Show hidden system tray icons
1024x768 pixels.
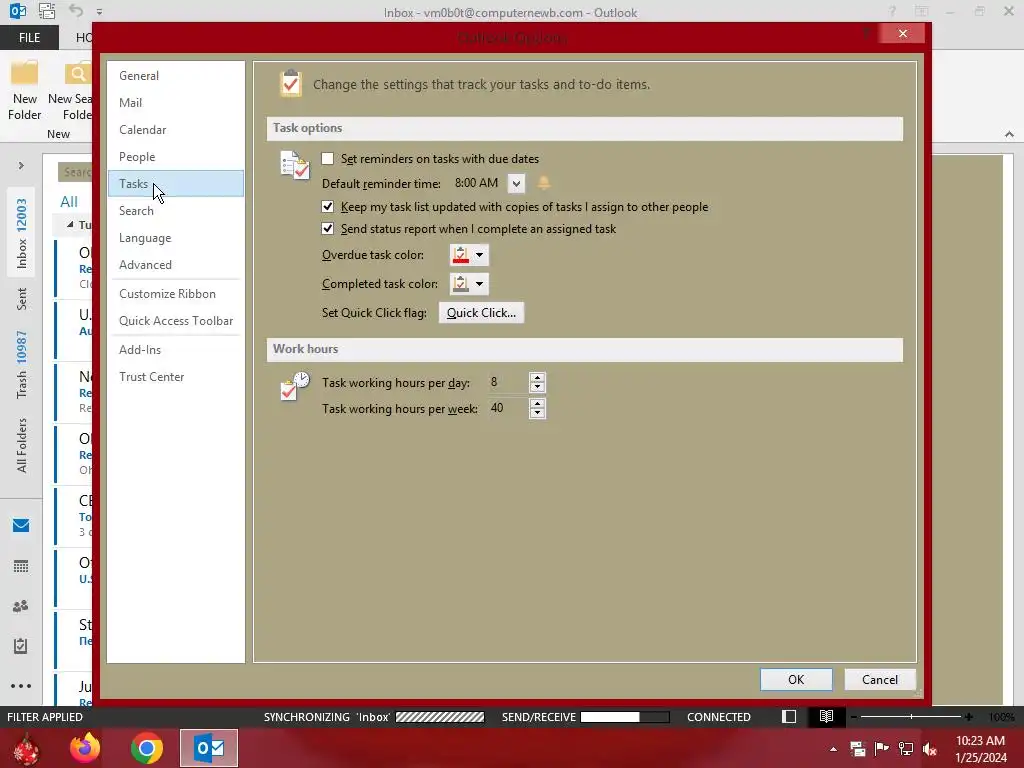833,749
